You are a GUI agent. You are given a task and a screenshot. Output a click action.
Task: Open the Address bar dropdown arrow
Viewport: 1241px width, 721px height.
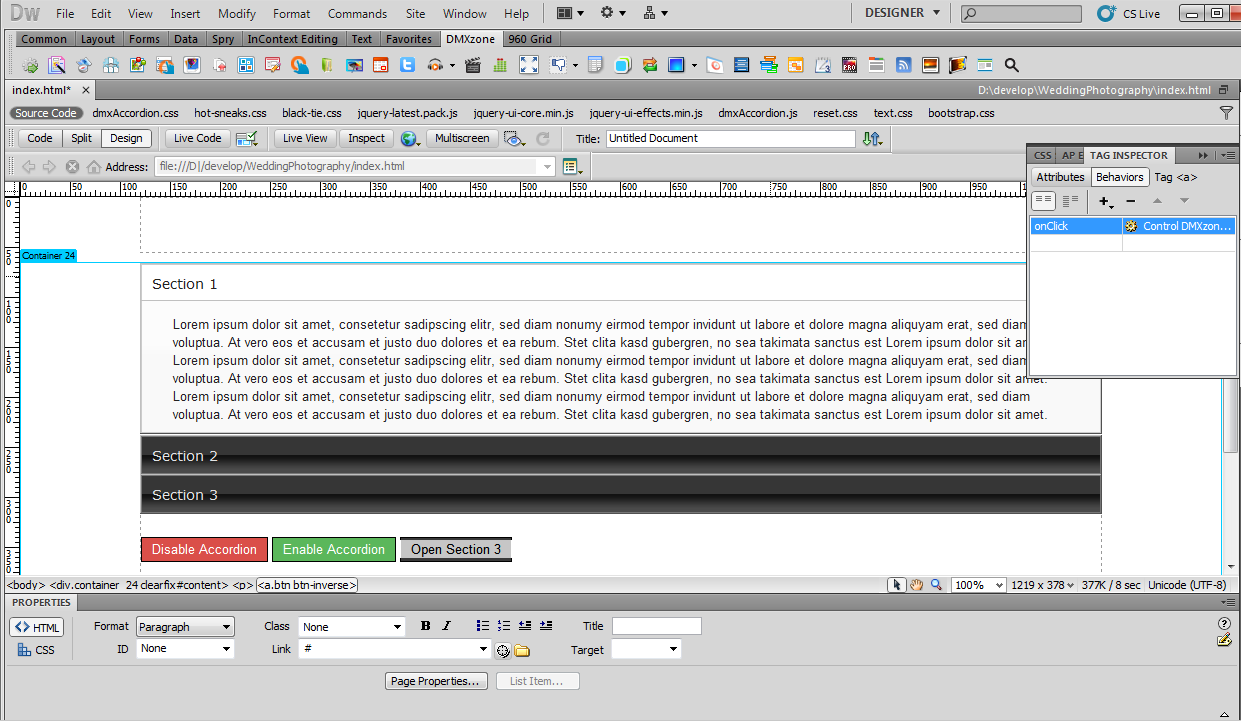[x=547, y=167]
